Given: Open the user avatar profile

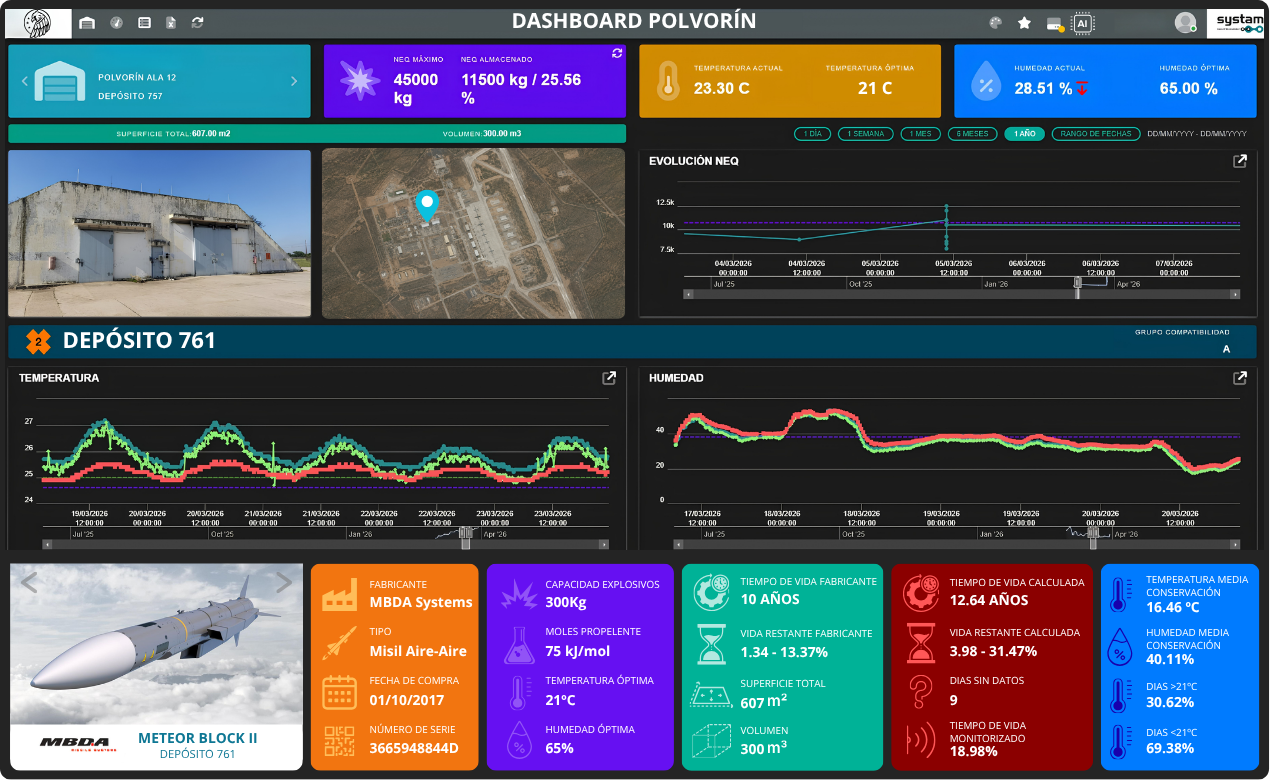Looking at the screenshot, I should tap(1186, 22).
